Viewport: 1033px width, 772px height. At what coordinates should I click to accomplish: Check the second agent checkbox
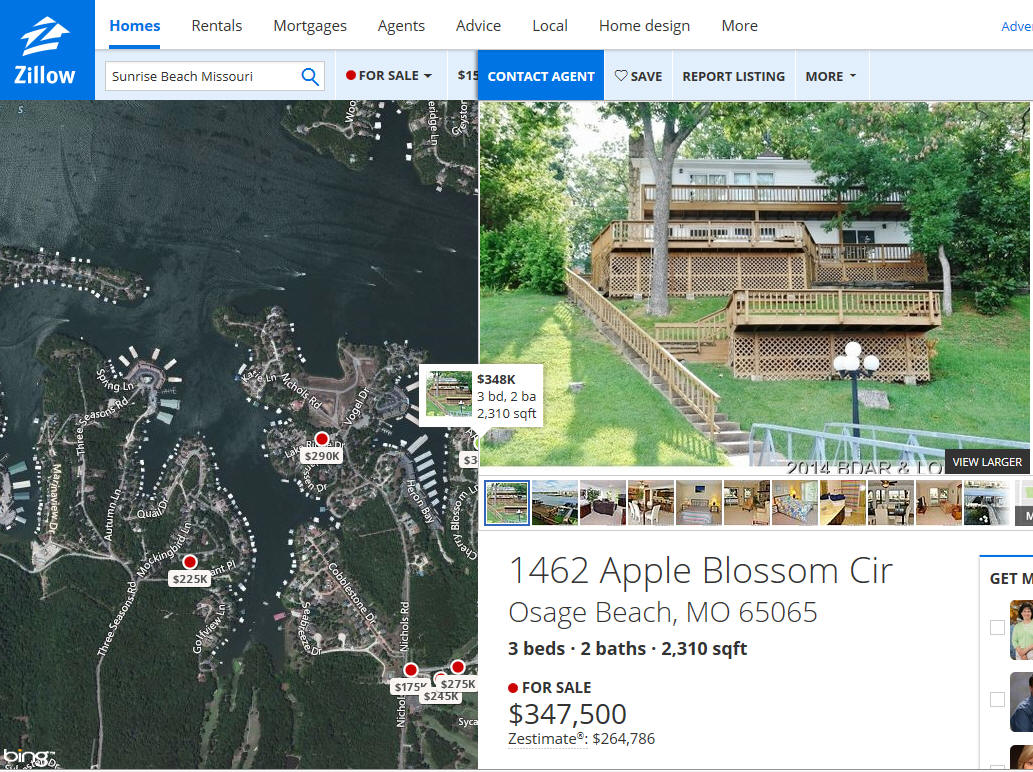[997, 699]
